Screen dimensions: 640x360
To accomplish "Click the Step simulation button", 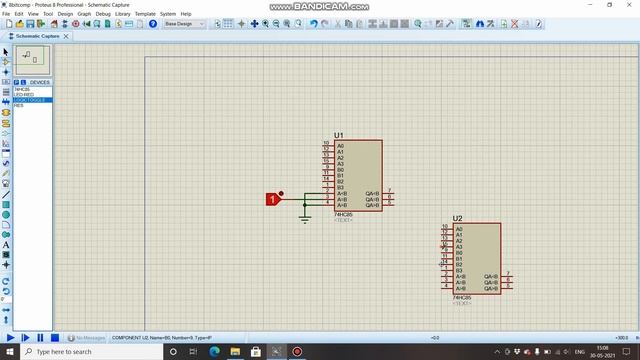I will click(25, 338).
